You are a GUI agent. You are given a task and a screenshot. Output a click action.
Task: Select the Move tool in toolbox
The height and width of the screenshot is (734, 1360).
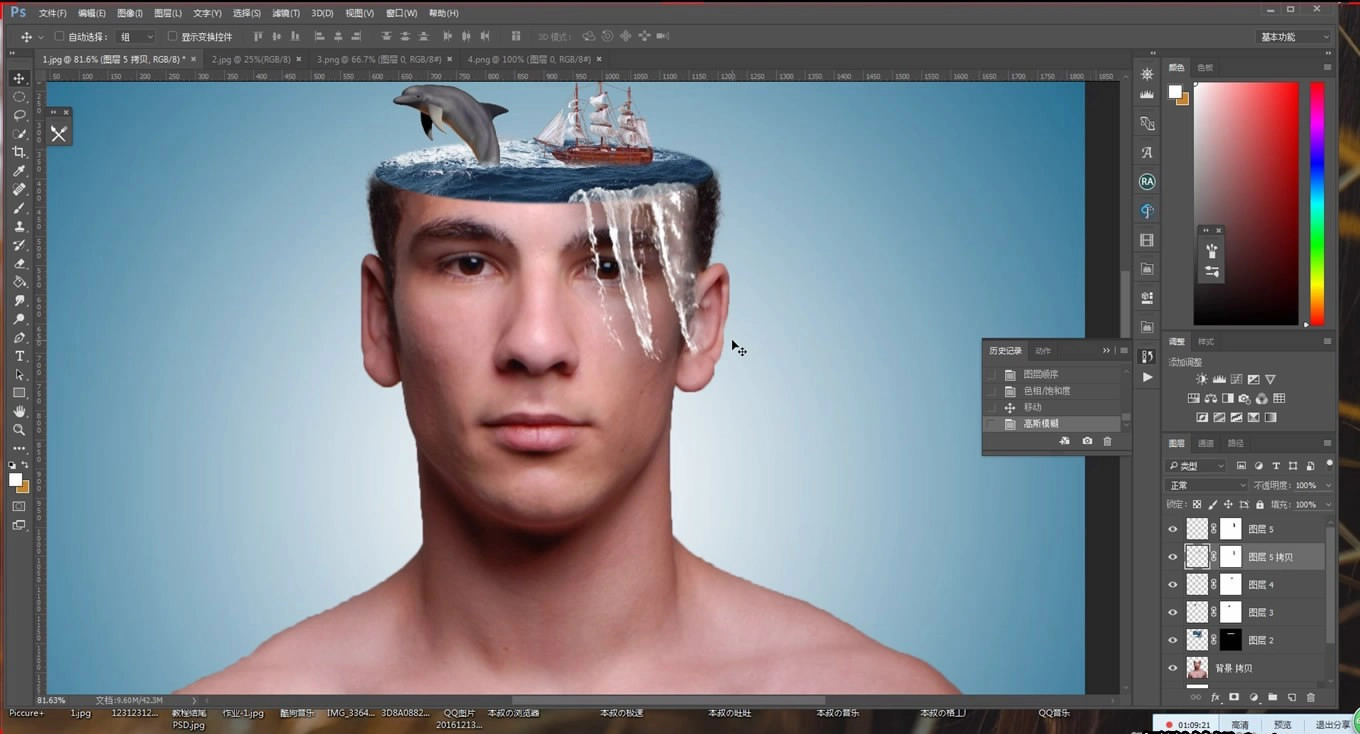[19, 78]
